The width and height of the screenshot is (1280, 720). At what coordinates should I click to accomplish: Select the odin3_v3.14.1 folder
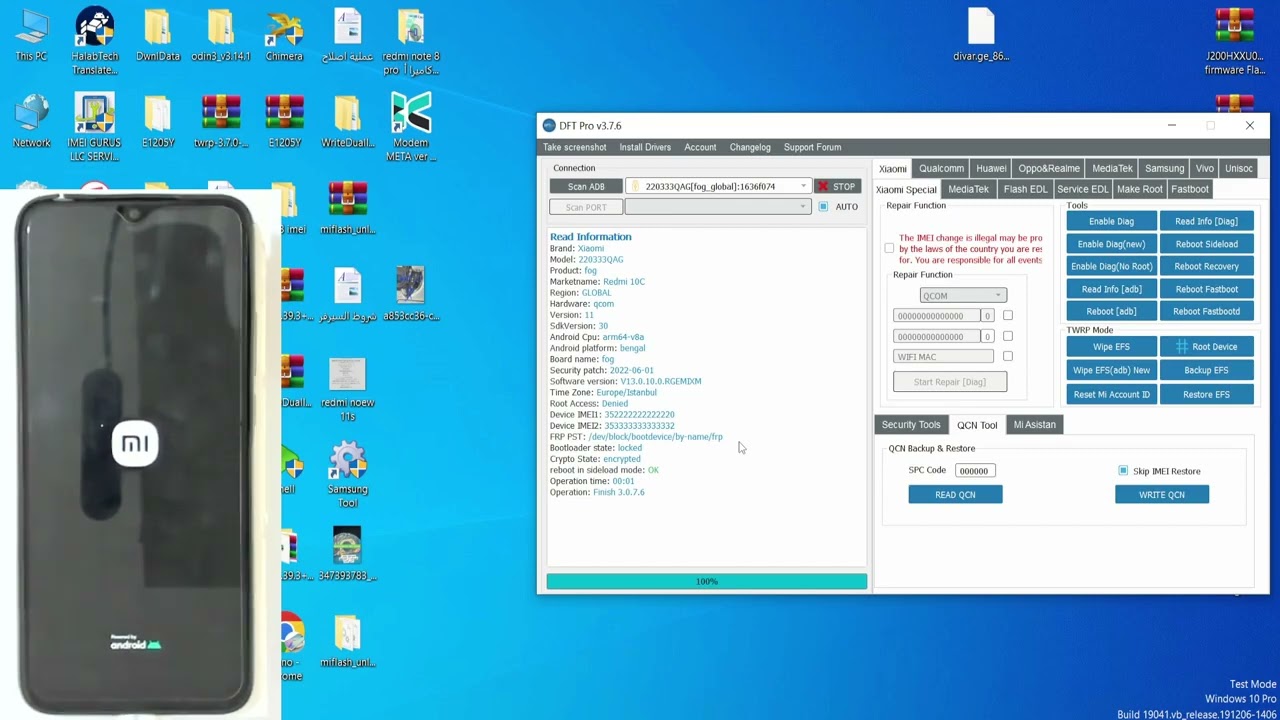tap(221, 35)
